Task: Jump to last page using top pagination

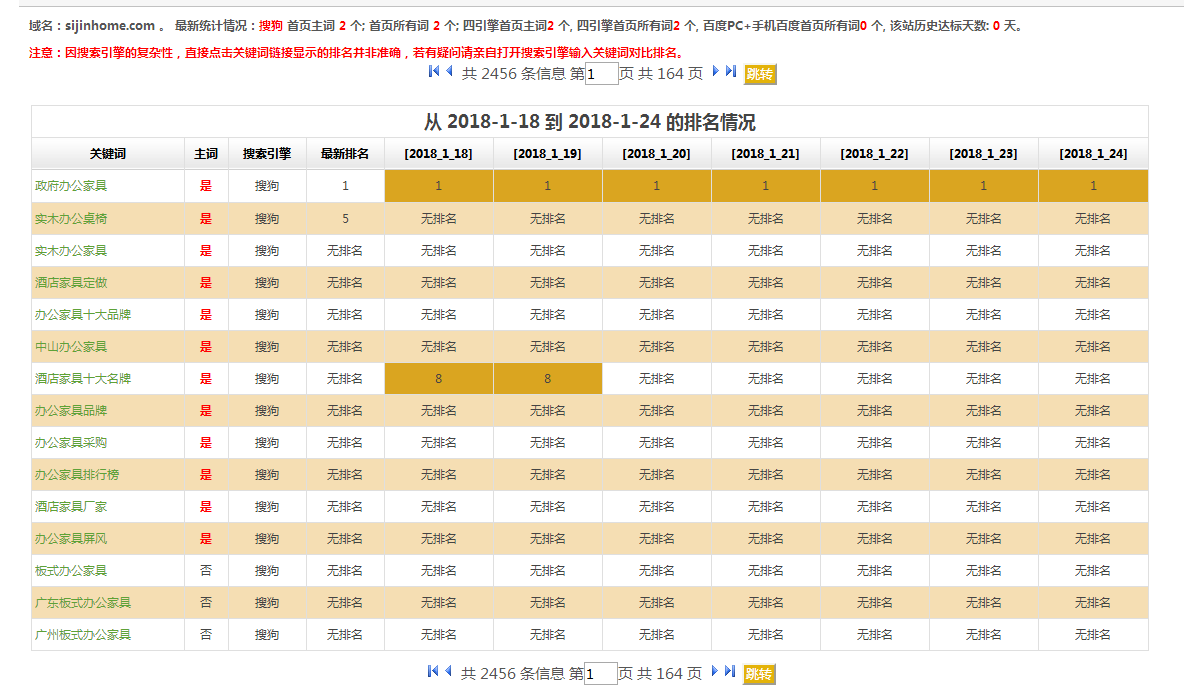Action: coord(731,72)
